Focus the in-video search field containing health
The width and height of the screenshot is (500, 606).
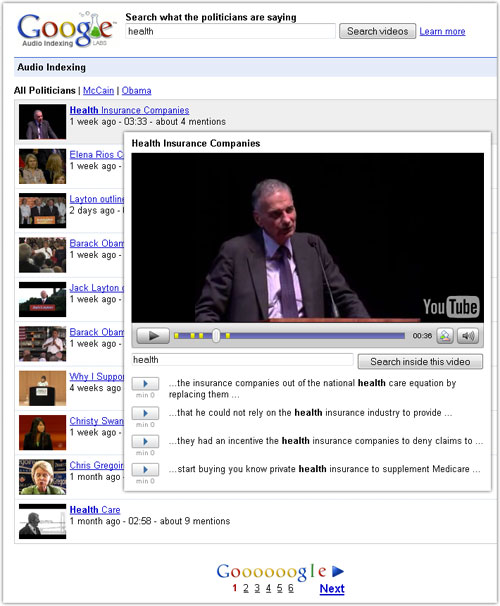(242, 360)
